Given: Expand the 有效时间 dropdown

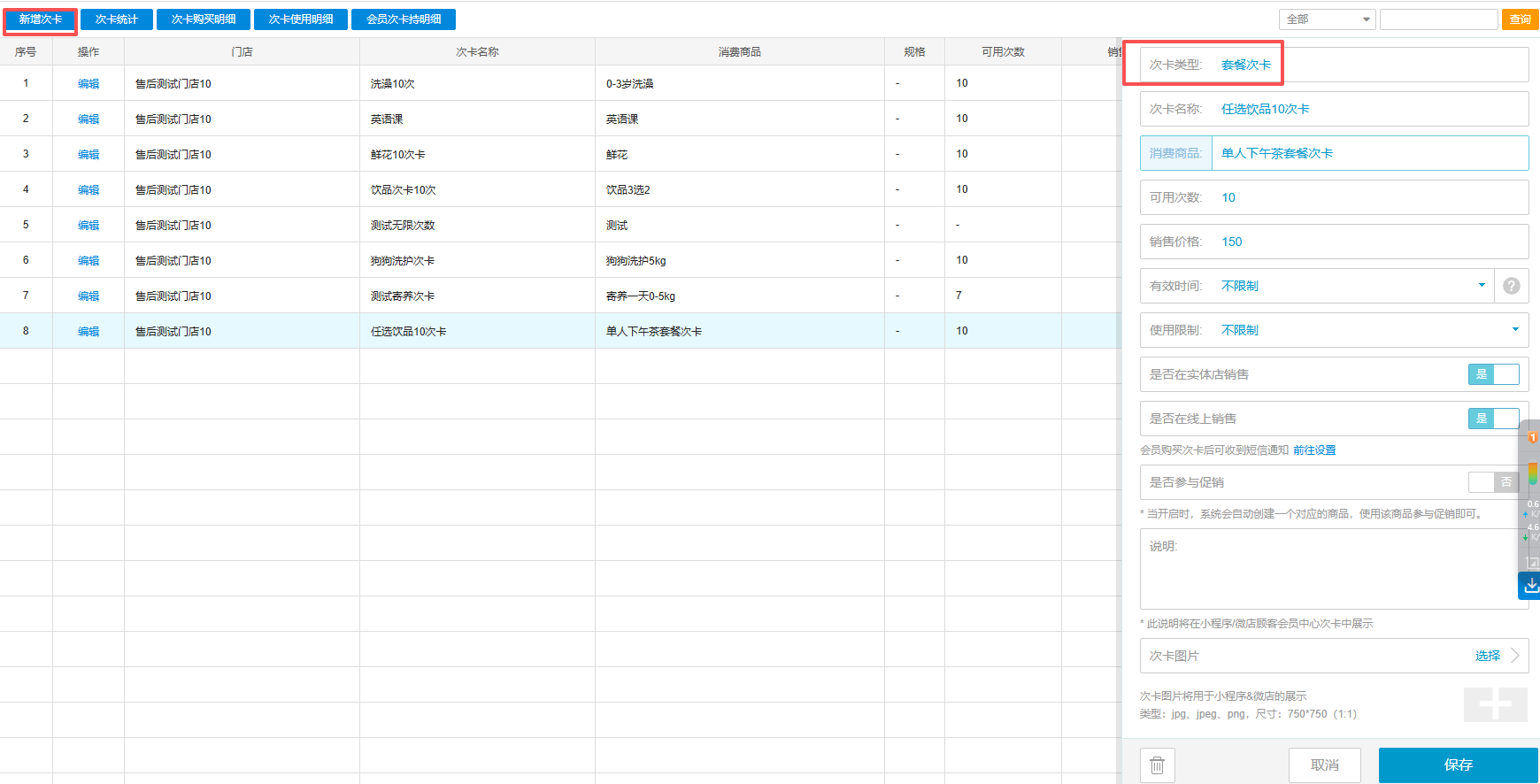Looking at the screenshot, I should (x=1482, y=286).
